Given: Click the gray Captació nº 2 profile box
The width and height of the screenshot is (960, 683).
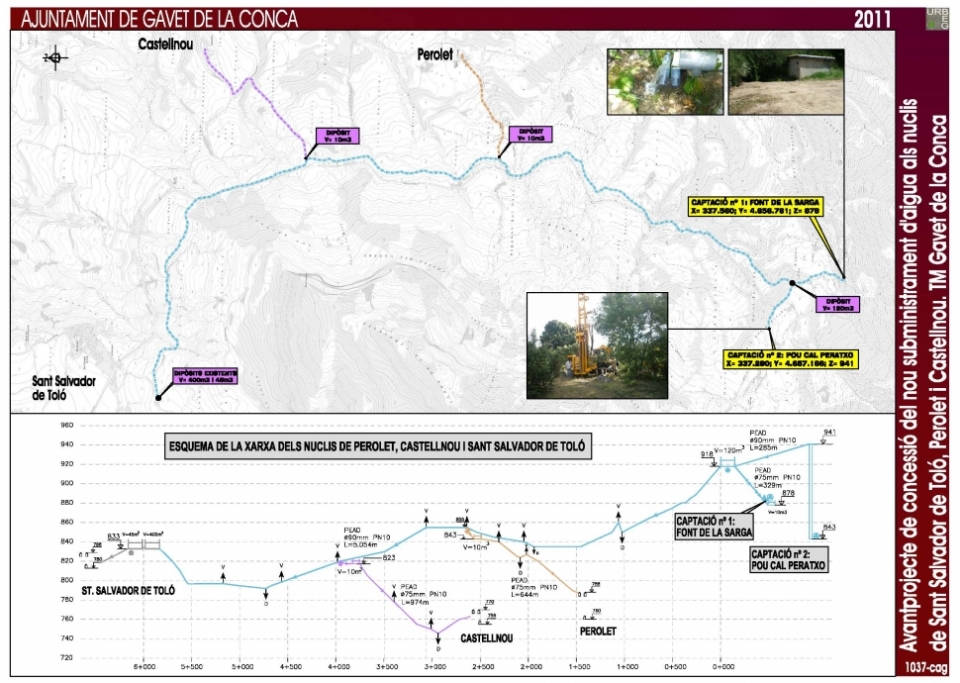Looking at the screenshot, I should click(x=790, y=559).
